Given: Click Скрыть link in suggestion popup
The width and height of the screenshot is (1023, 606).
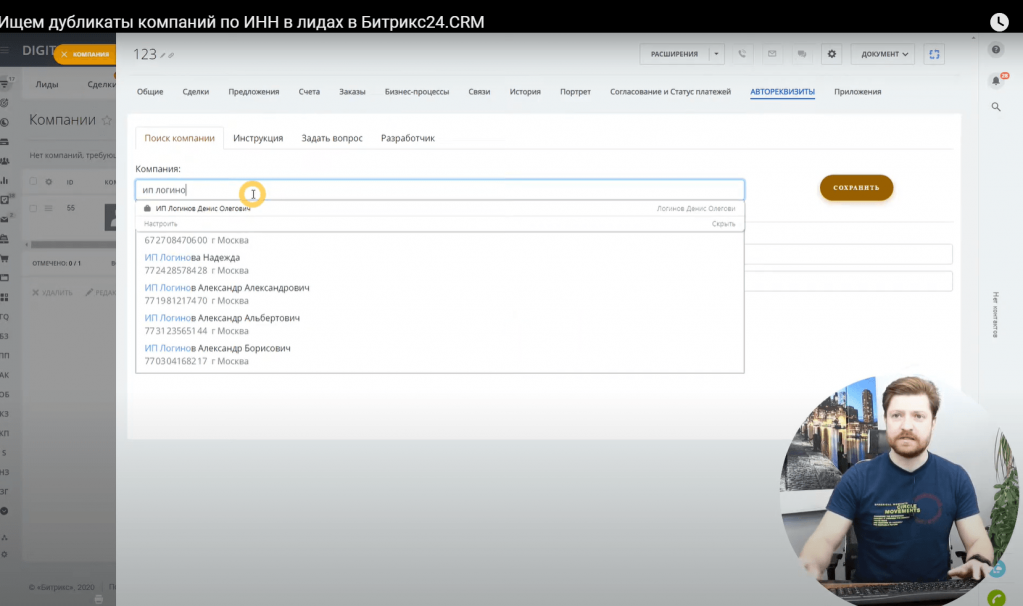Looking at the screenshot, I should 723,224.
